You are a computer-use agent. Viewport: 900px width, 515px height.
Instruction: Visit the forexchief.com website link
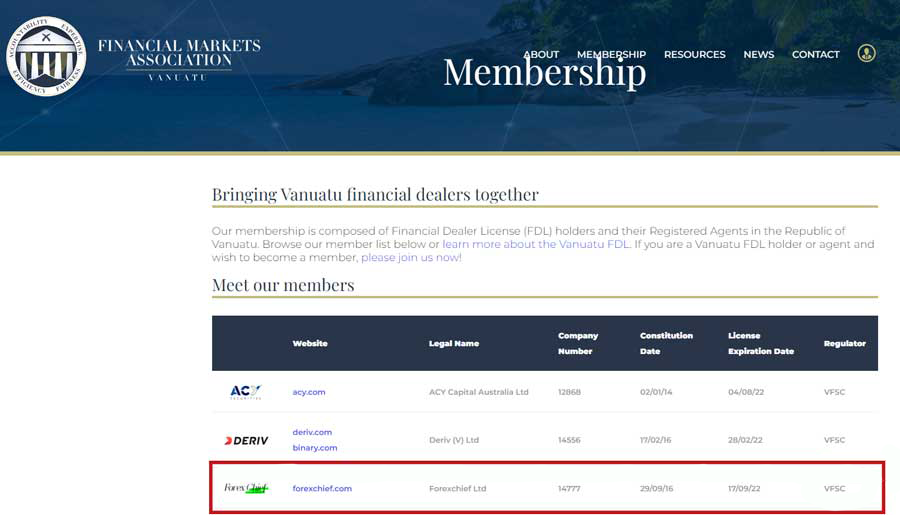[322, 488]
